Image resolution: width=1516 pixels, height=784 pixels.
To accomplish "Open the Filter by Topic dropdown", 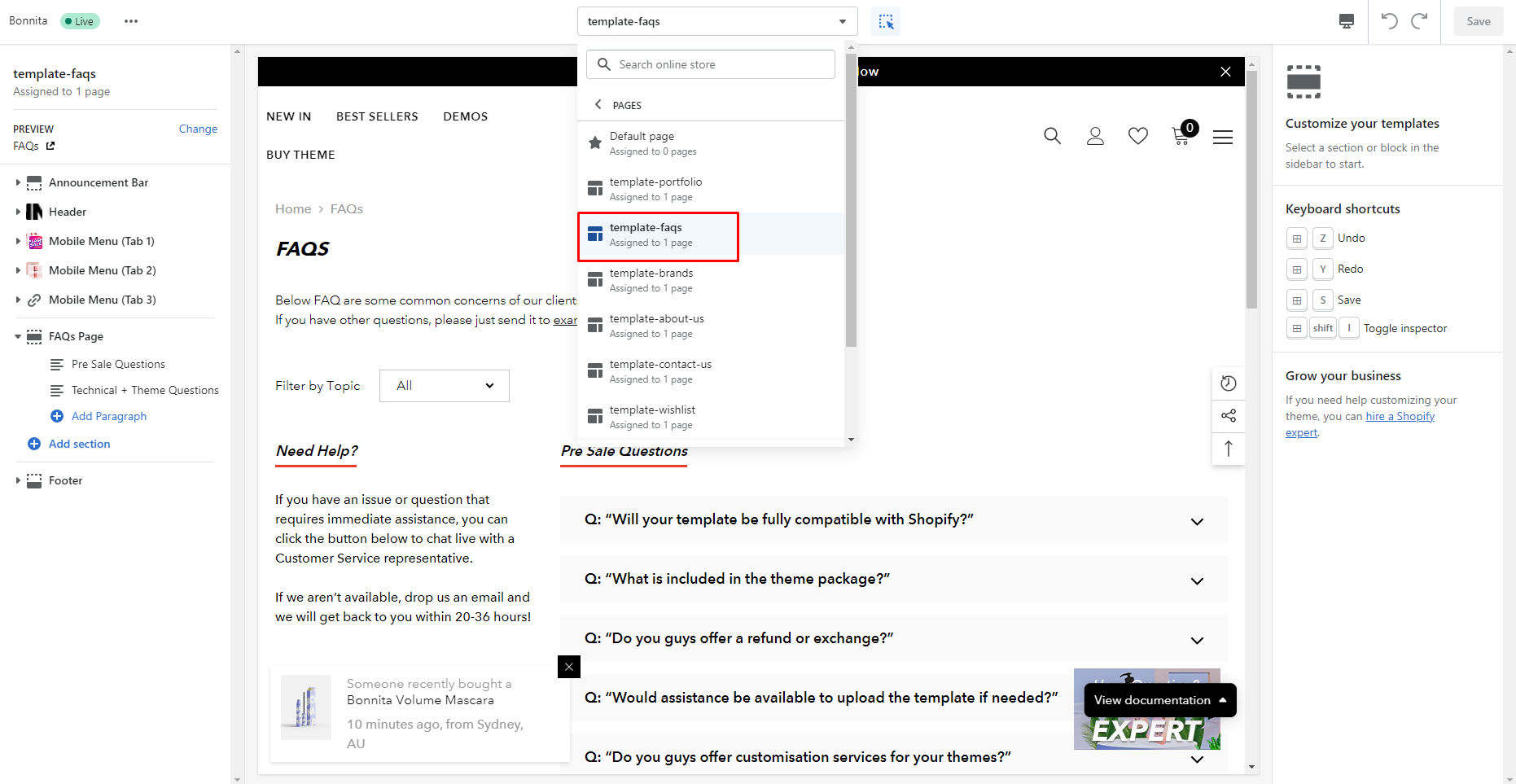I will point(445,386).
